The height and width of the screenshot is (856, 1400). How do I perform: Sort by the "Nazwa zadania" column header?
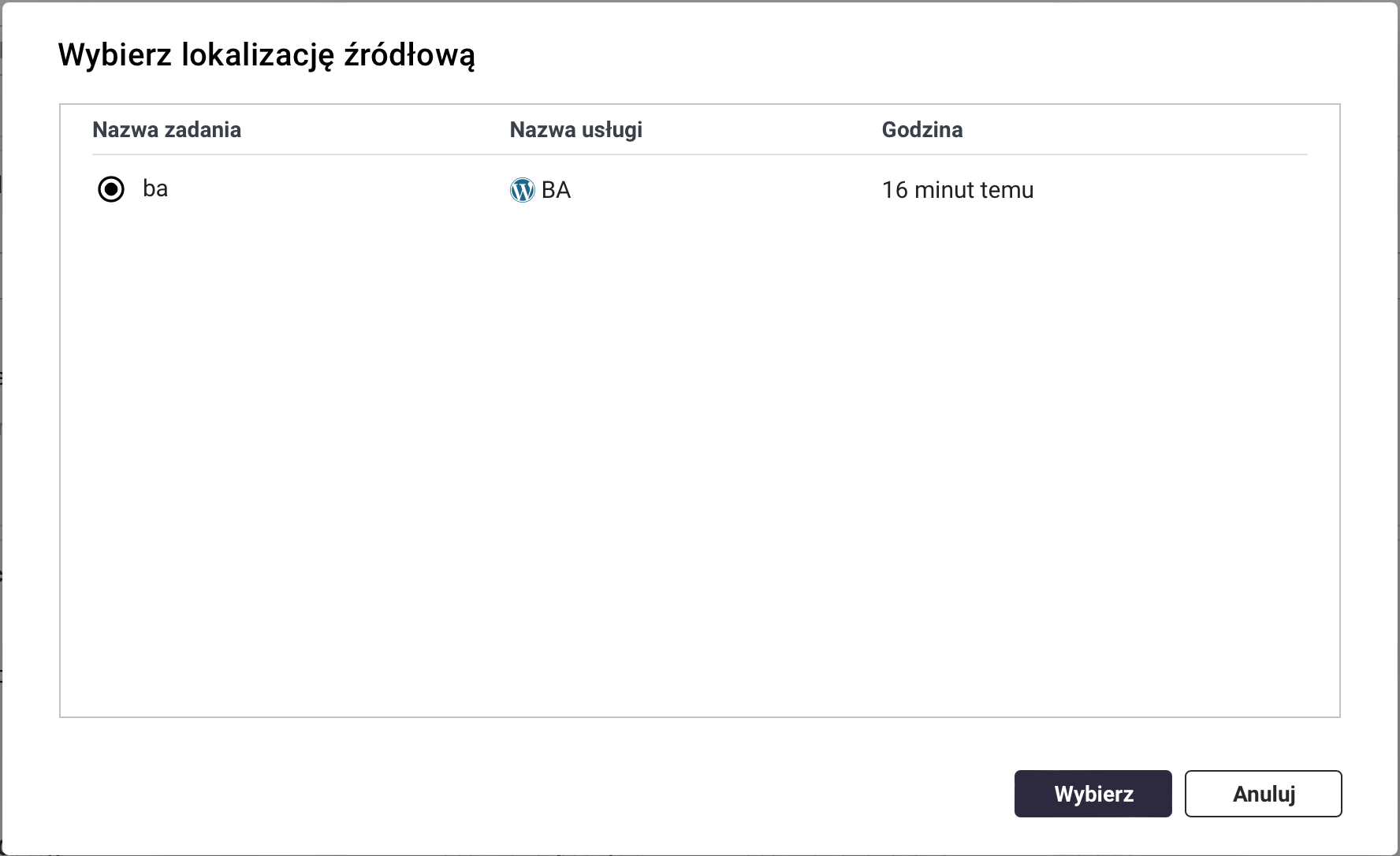point(166,130)
